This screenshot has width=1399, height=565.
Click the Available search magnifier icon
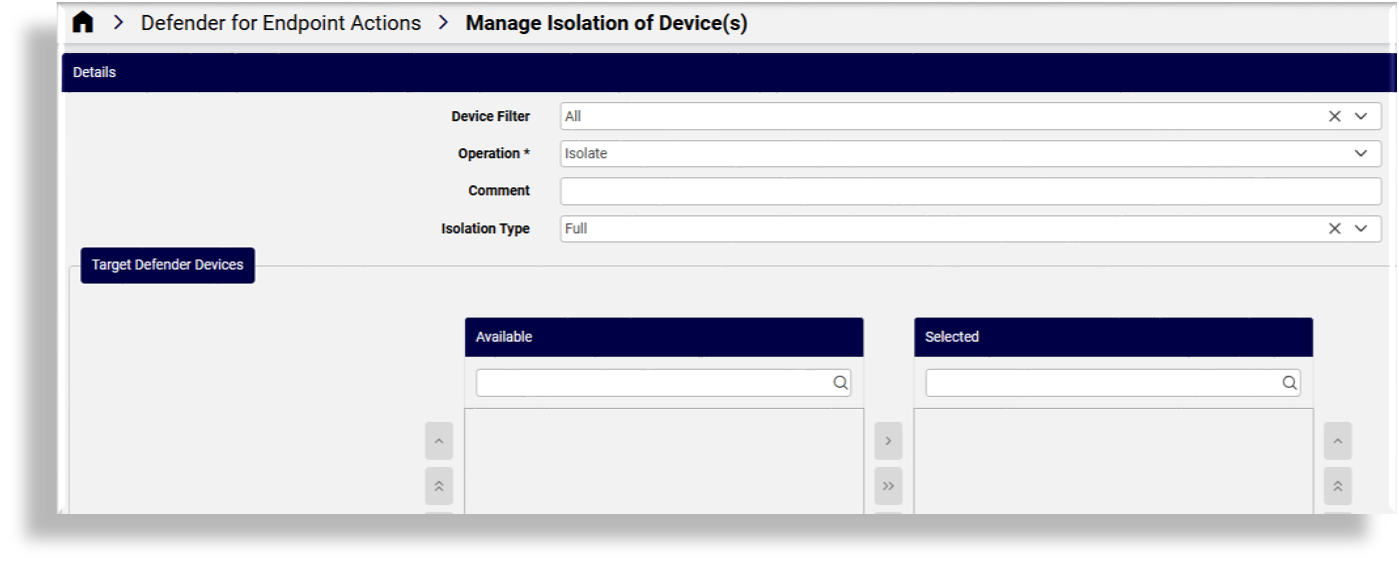pos(840,383)
